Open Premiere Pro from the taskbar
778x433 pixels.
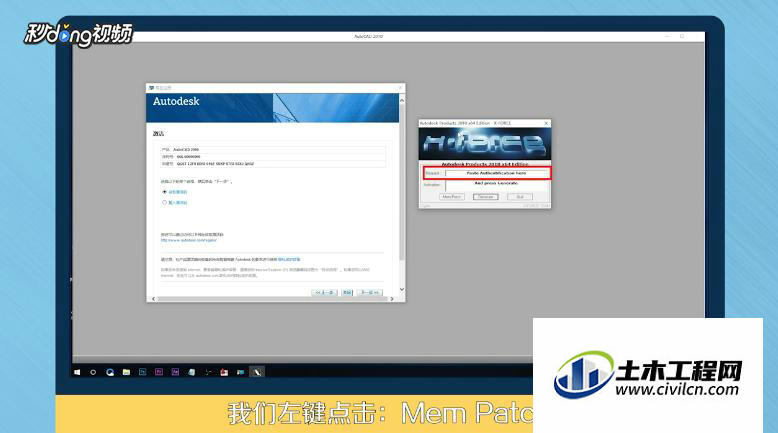pos(159,372)
